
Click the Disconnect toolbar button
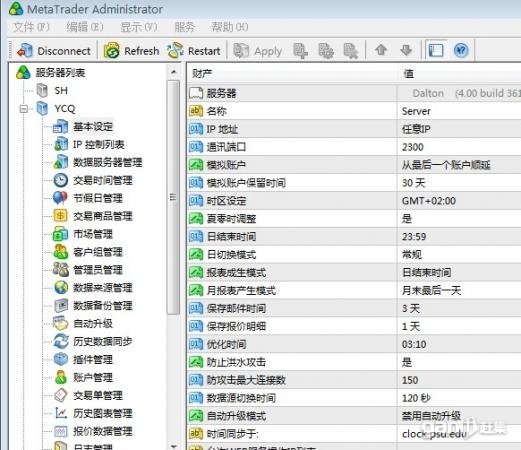[54, 51]
